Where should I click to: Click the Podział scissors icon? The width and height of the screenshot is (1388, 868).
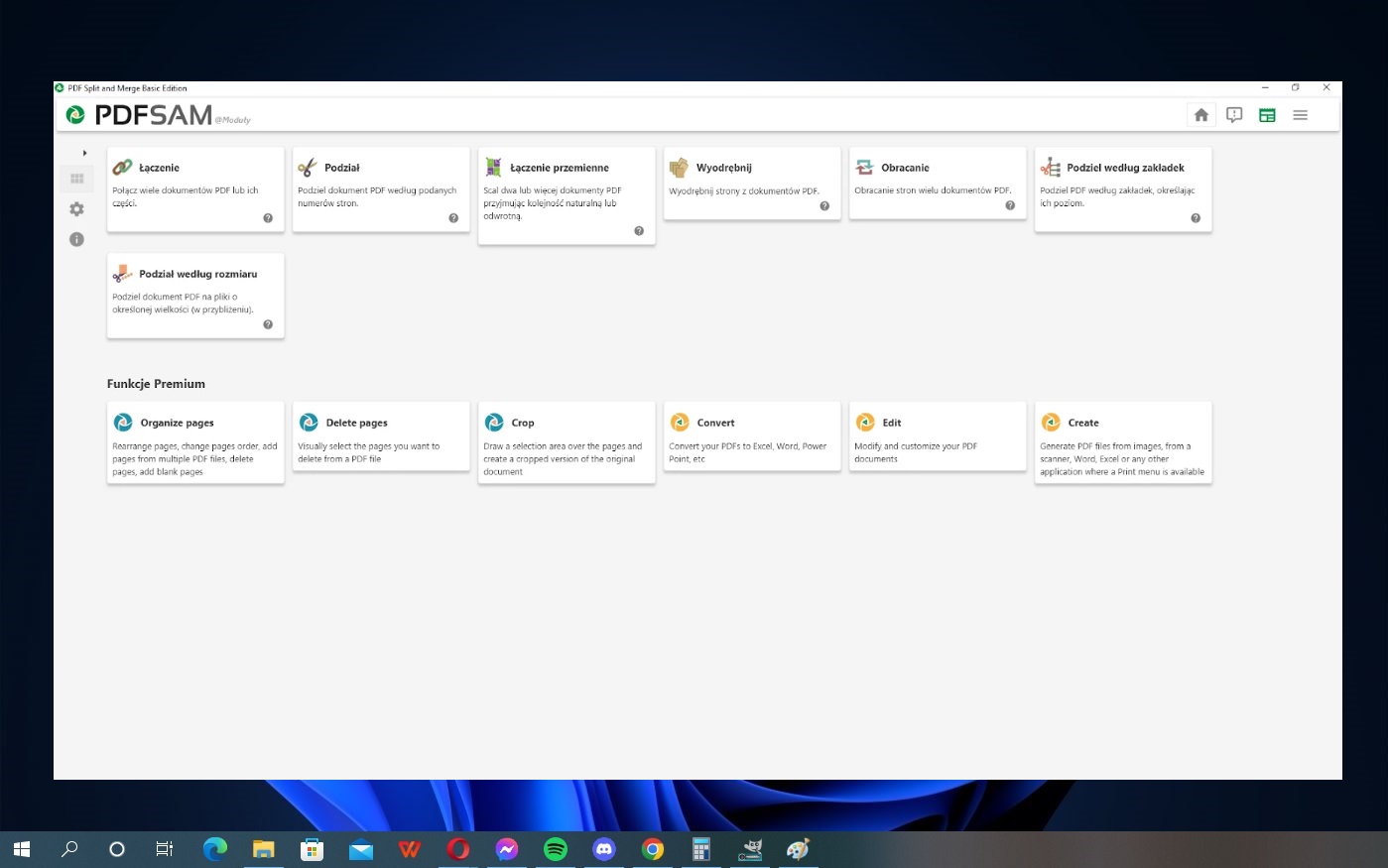308,168
